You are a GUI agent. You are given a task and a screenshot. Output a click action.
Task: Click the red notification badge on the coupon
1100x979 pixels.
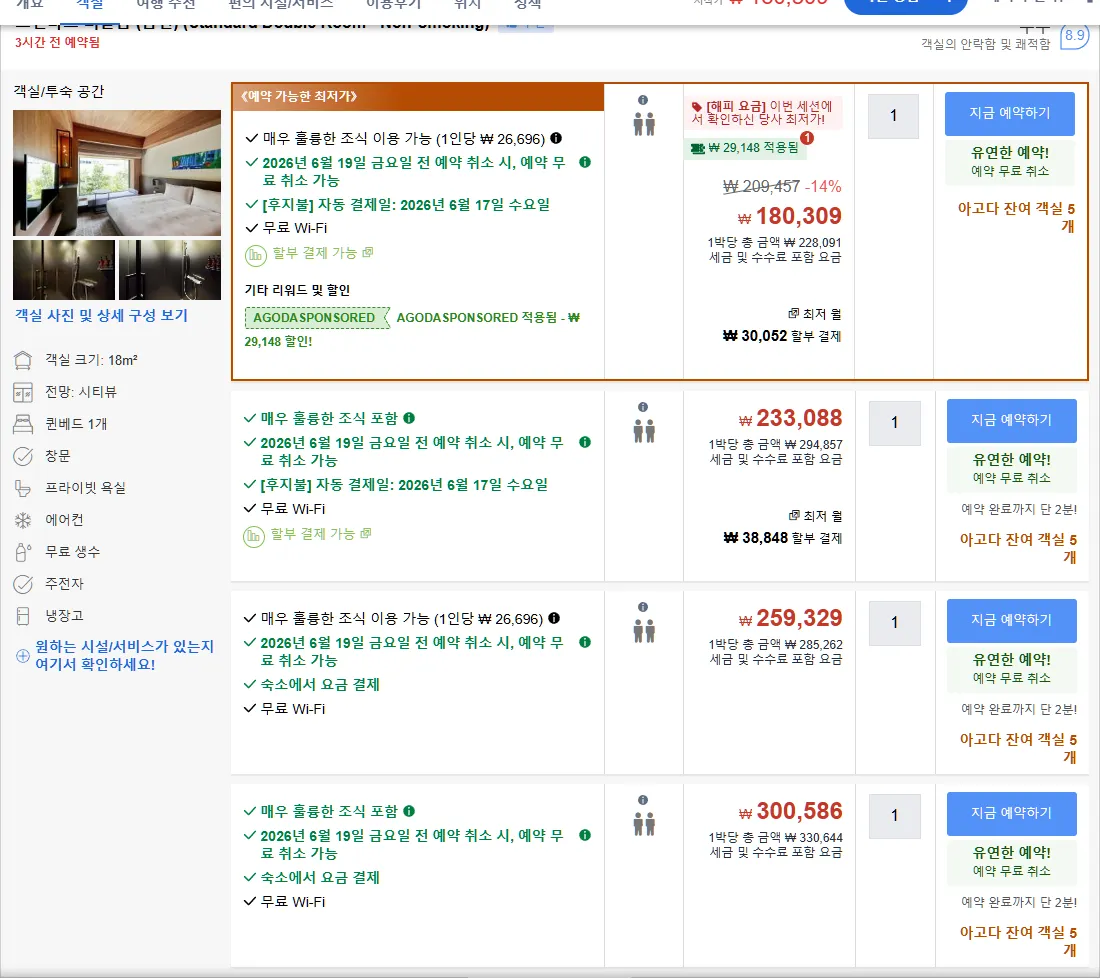pyautogui.click(x=807, y=138)
